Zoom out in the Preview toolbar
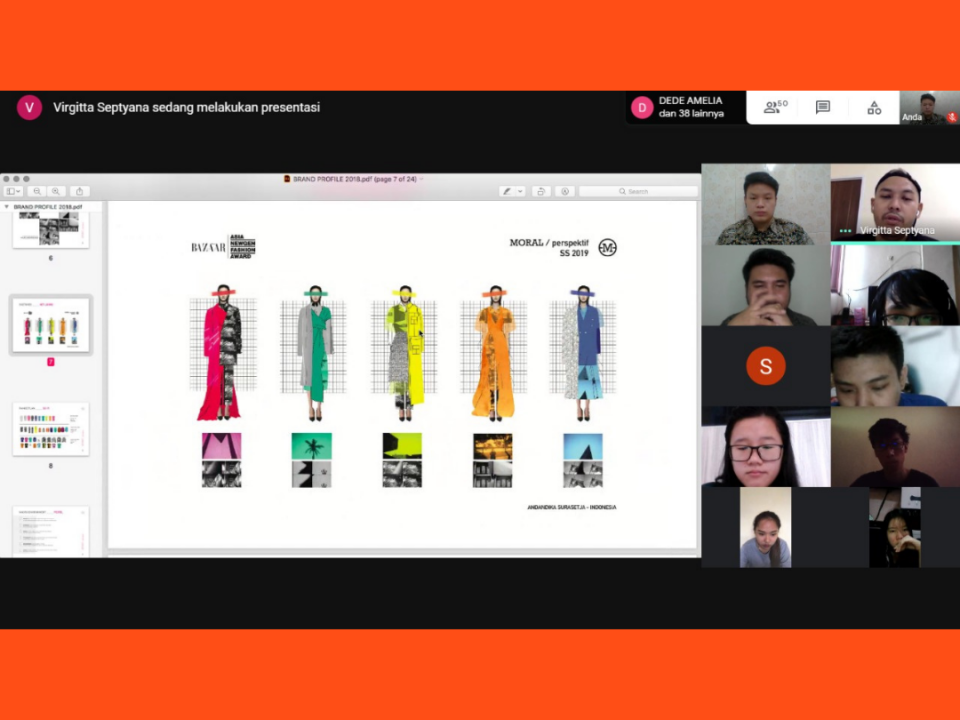 [x=37, y=192]
